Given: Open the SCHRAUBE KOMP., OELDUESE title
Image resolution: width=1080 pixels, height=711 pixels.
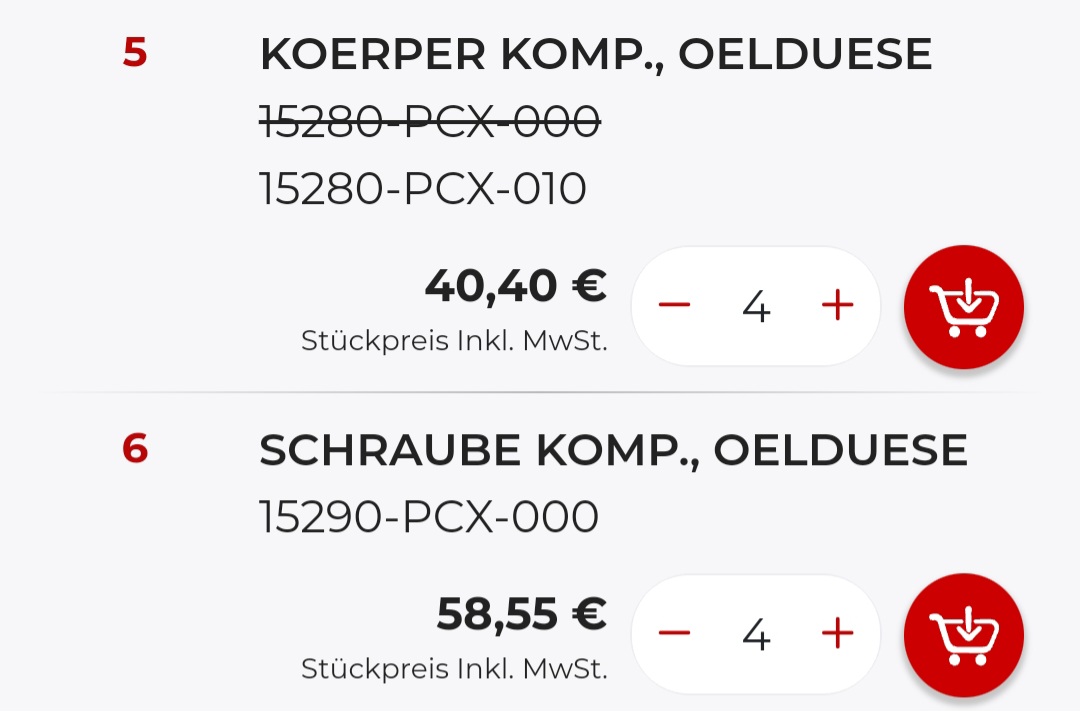Looking at the screenshot, I should [x=613, y=451].
